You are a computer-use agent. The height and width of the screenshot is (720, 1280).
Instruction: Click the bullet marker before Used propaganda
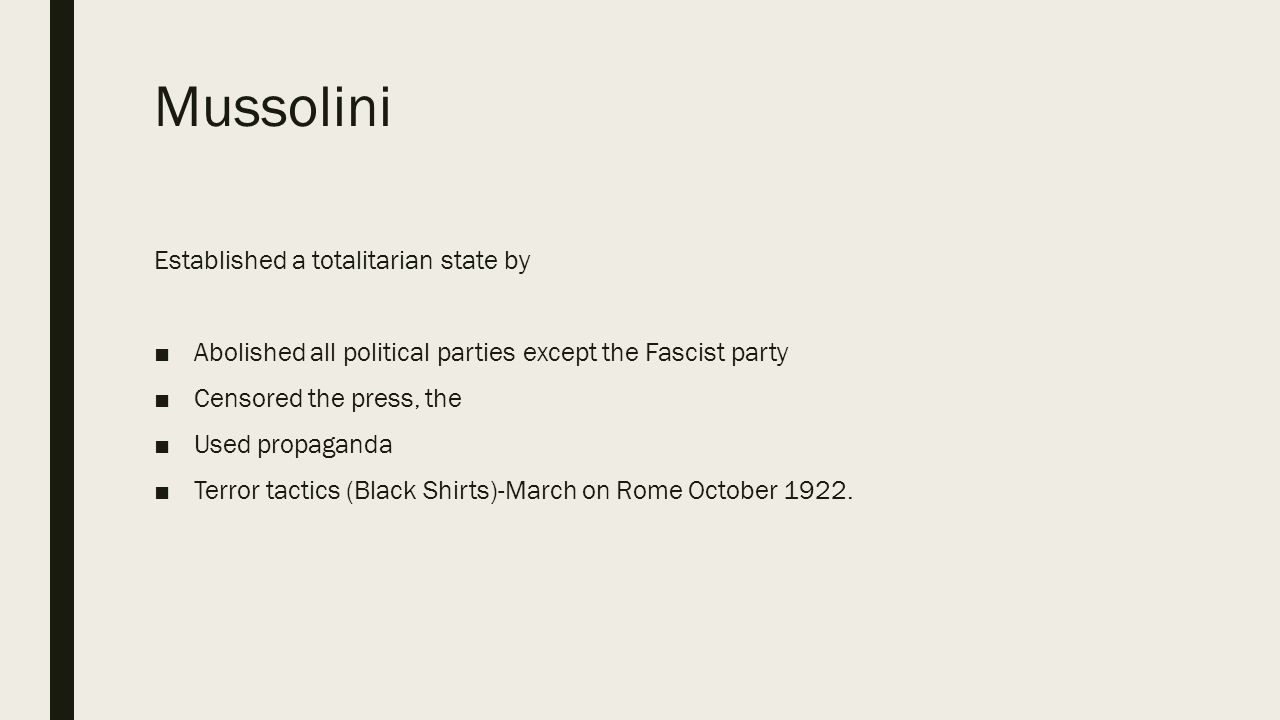tap(162, 445)
